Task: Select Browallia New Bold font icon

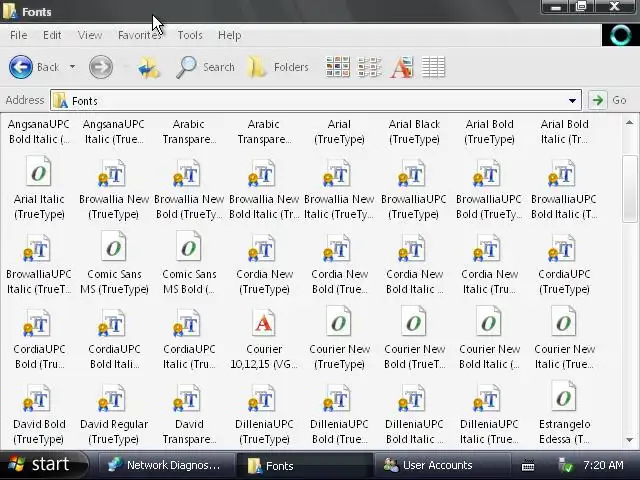Action: [188, 173]
